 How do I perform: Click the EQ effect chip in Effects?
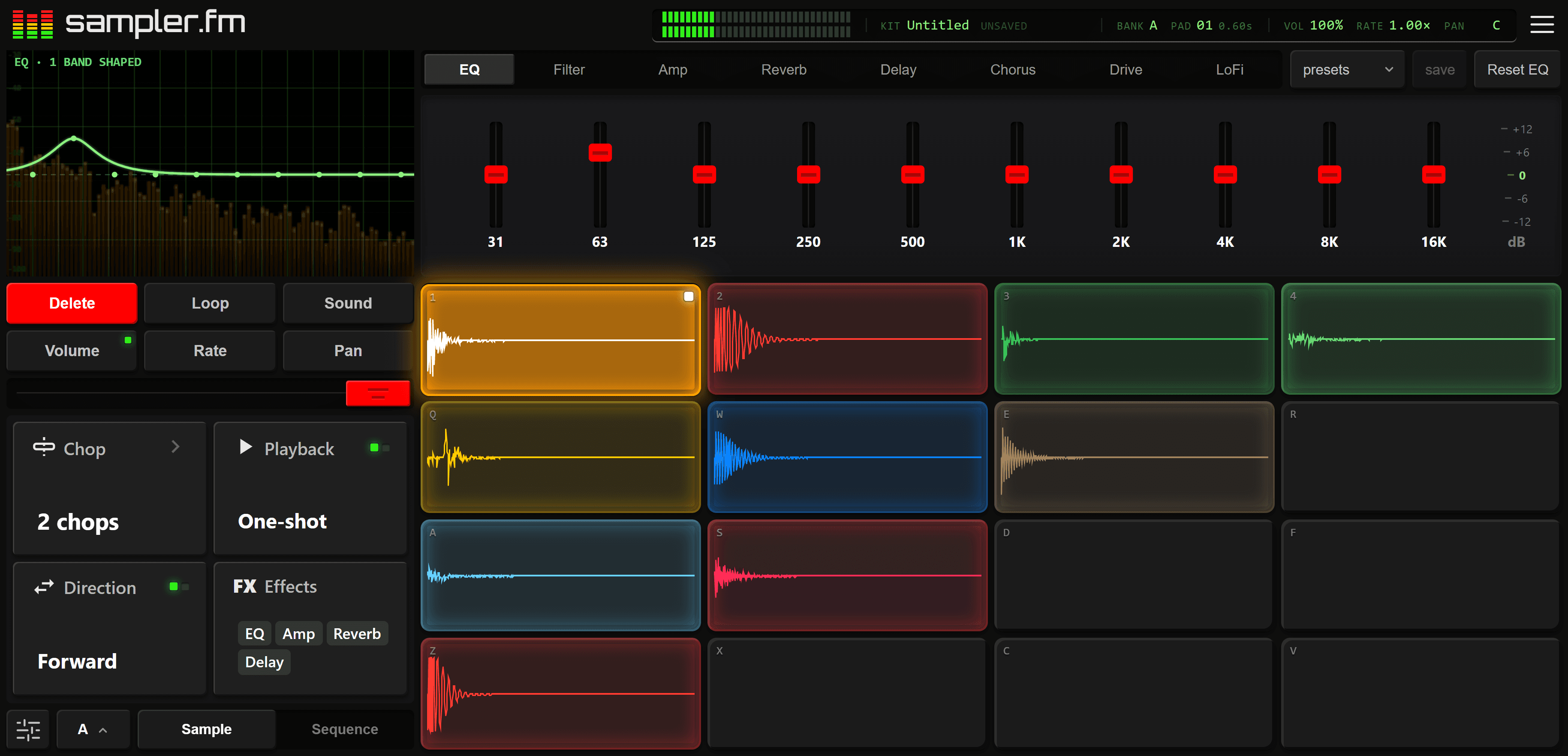pyautogui.click(x=254, y=634)
